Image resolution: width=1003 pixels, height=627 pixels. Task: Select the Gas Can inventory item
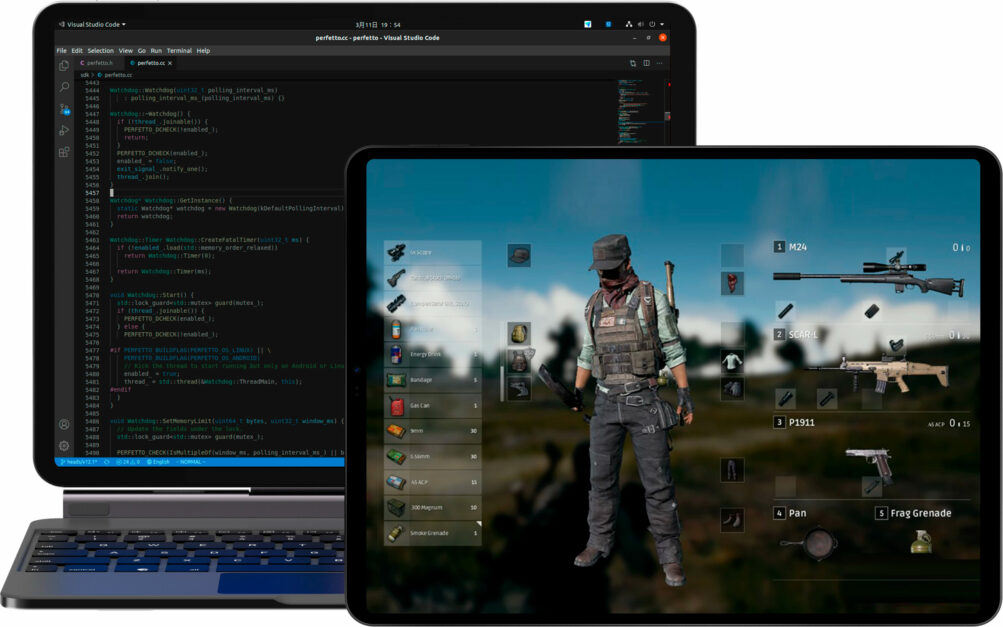[x=432, y=406]
